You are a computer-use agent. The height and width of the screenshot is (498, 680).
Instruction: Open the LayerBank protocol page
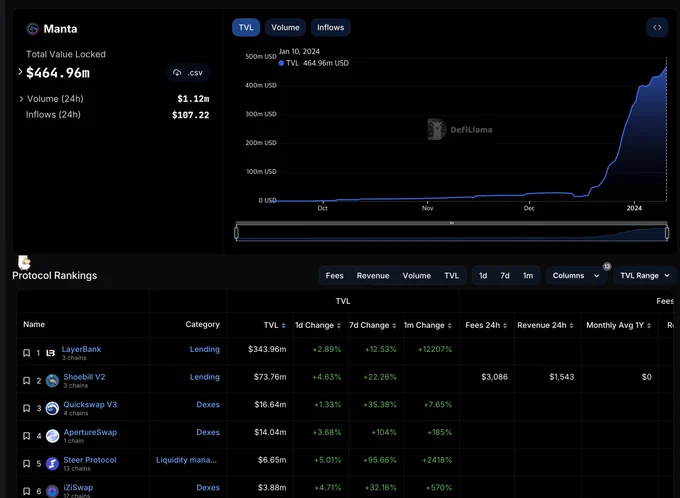click(81, 349)
